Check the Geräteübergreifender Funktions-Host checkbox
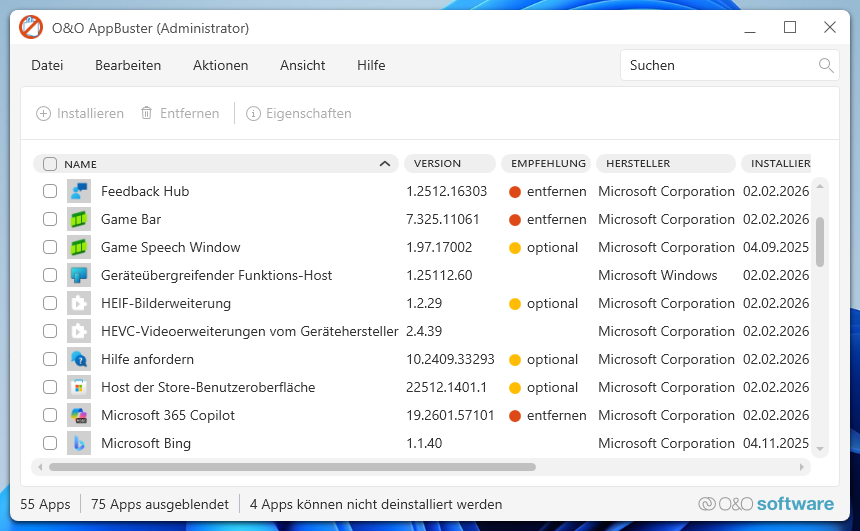The image size is (860, 531). coord(50,275)
